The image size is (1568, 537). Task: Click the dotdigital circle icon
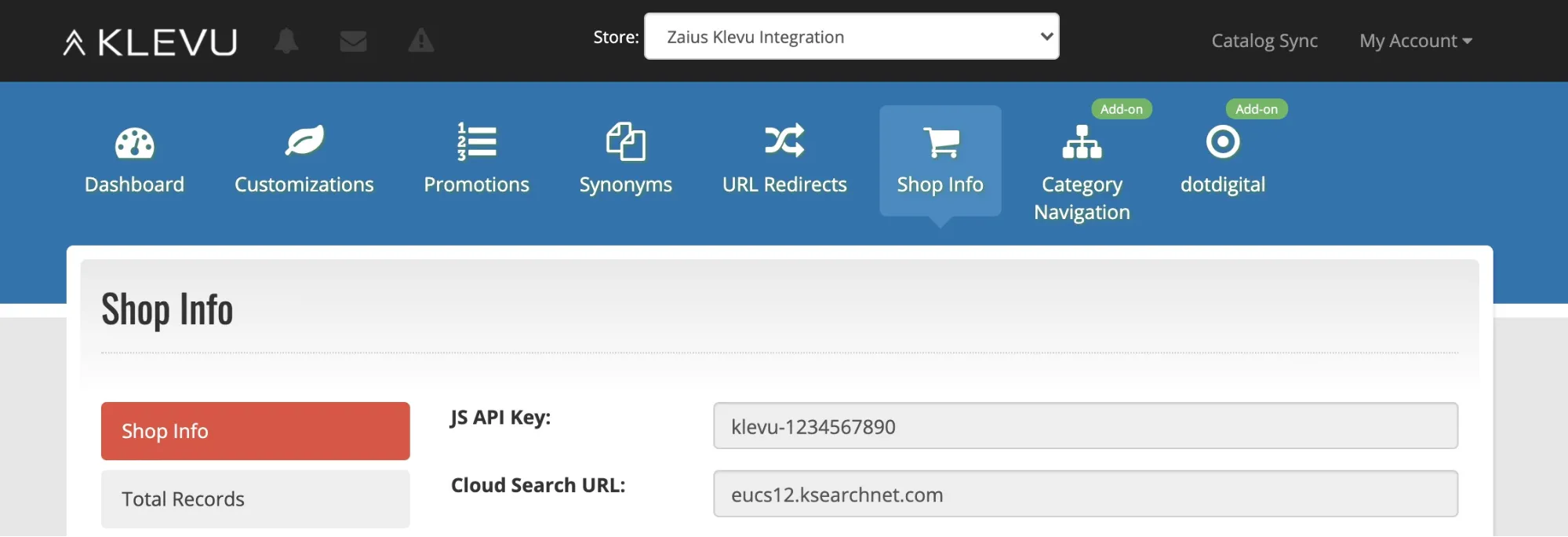pyautogui.click(x=1223, y=142)
